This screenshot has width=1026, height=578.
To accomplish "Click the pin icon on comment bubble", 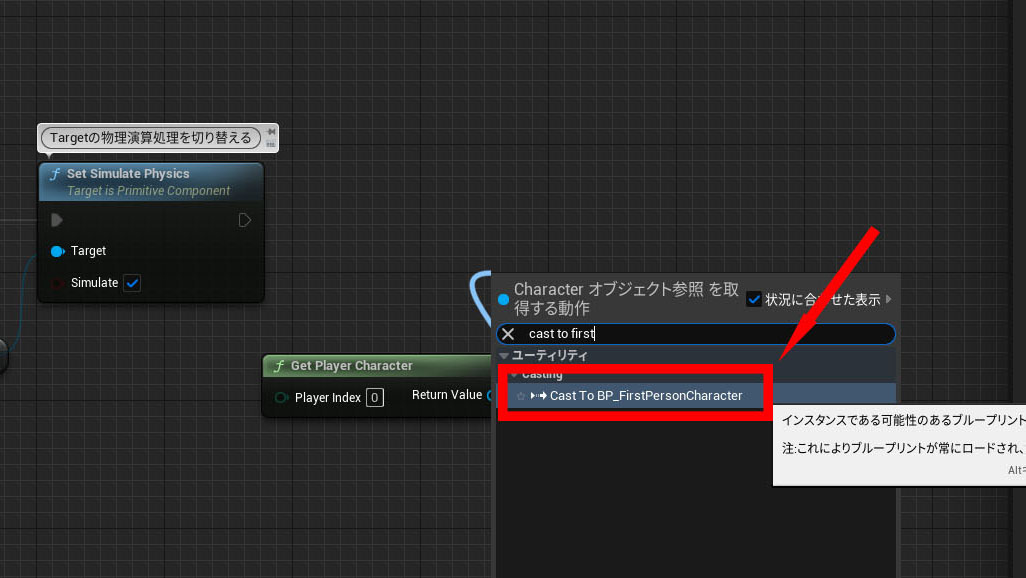I will (x=271, y=131).
